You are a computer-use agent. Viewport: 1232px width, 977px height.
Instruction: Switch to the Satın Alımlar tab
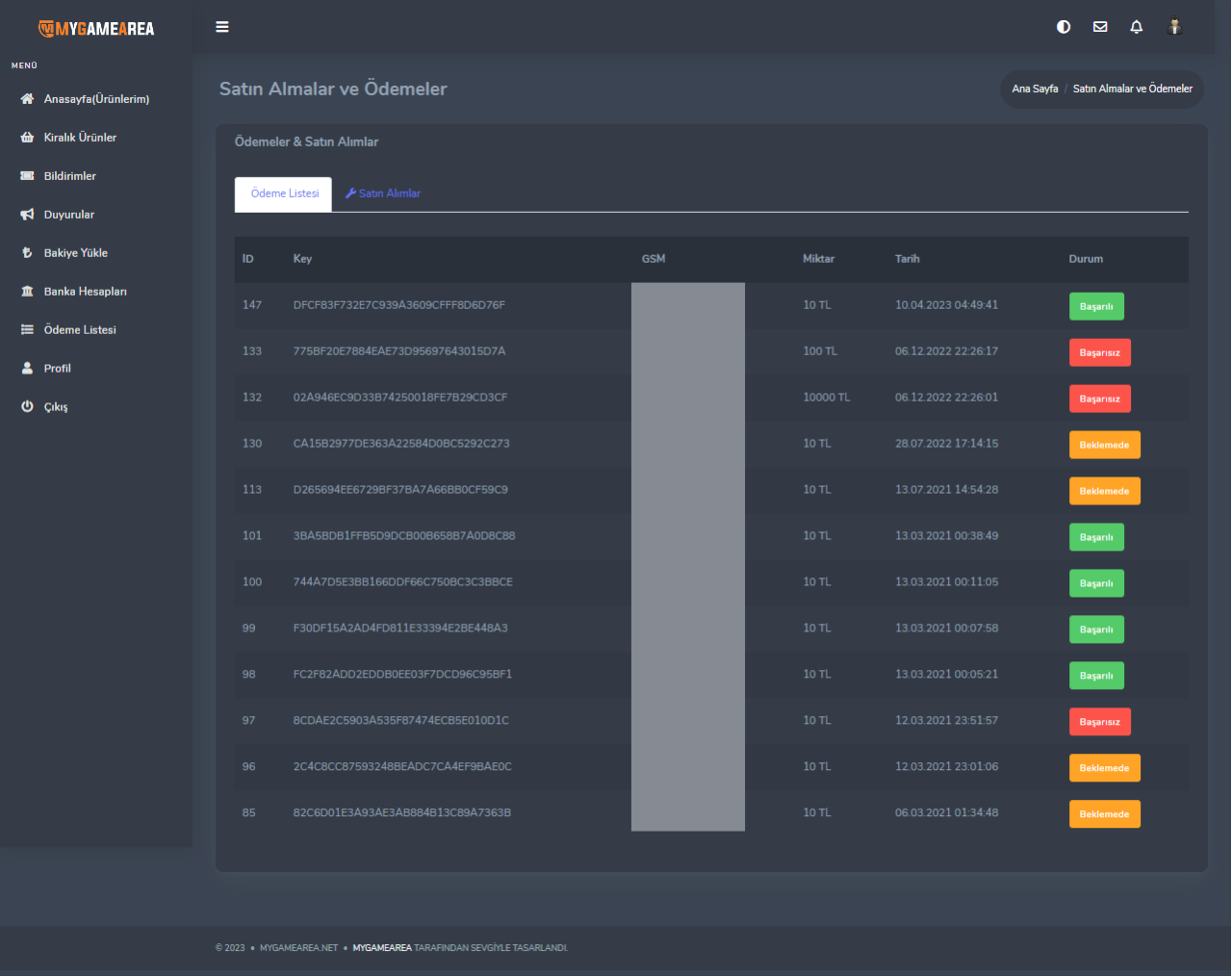(384, 193)
